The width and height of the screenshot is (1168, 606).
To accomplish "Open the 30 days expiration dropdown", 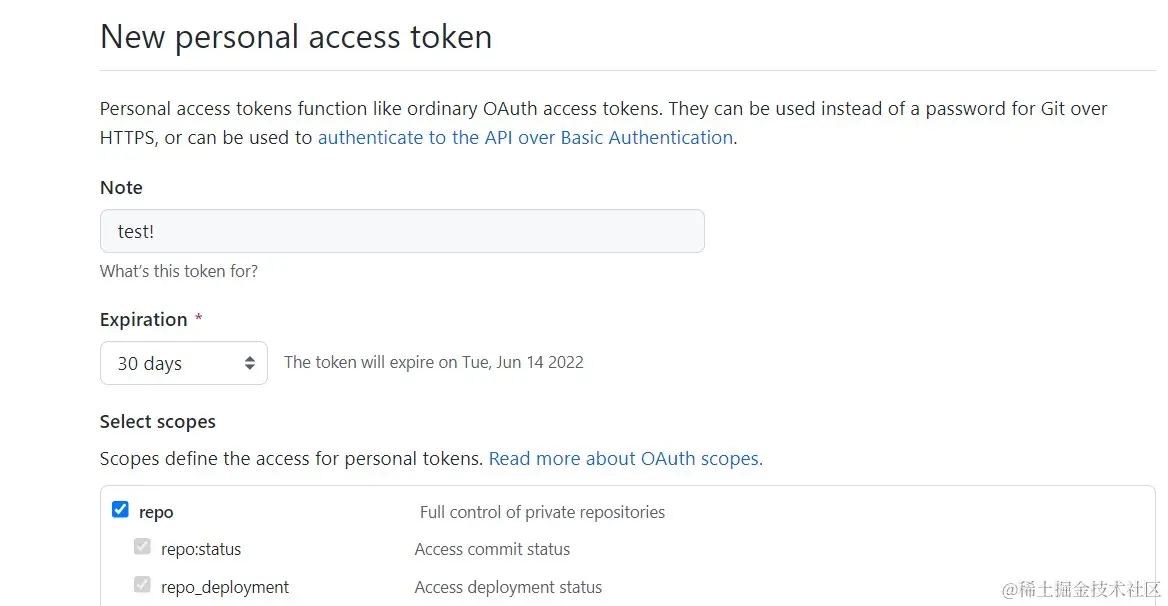I will point(183,363).
